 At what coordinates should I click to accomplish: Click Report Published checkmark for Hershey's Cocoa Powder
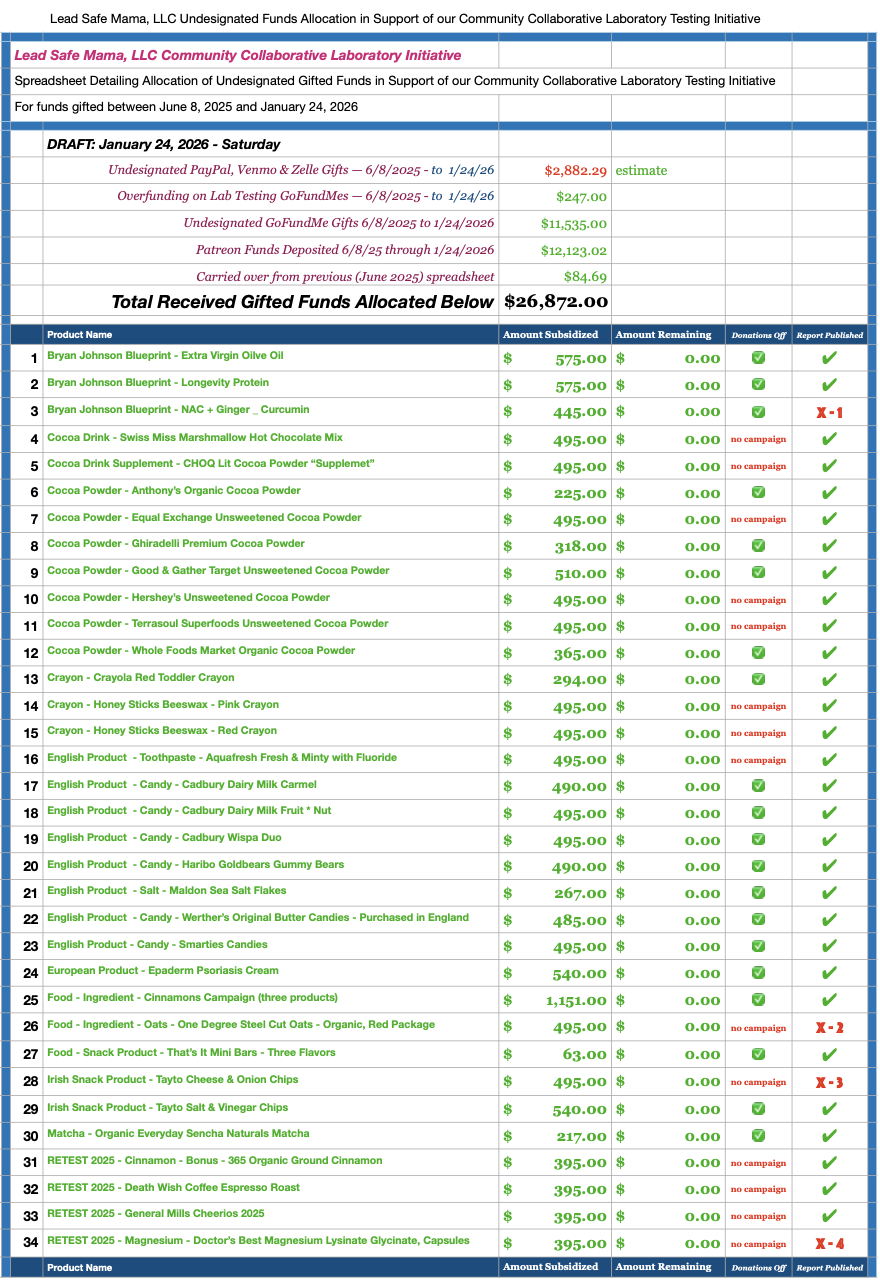(828, 600)
